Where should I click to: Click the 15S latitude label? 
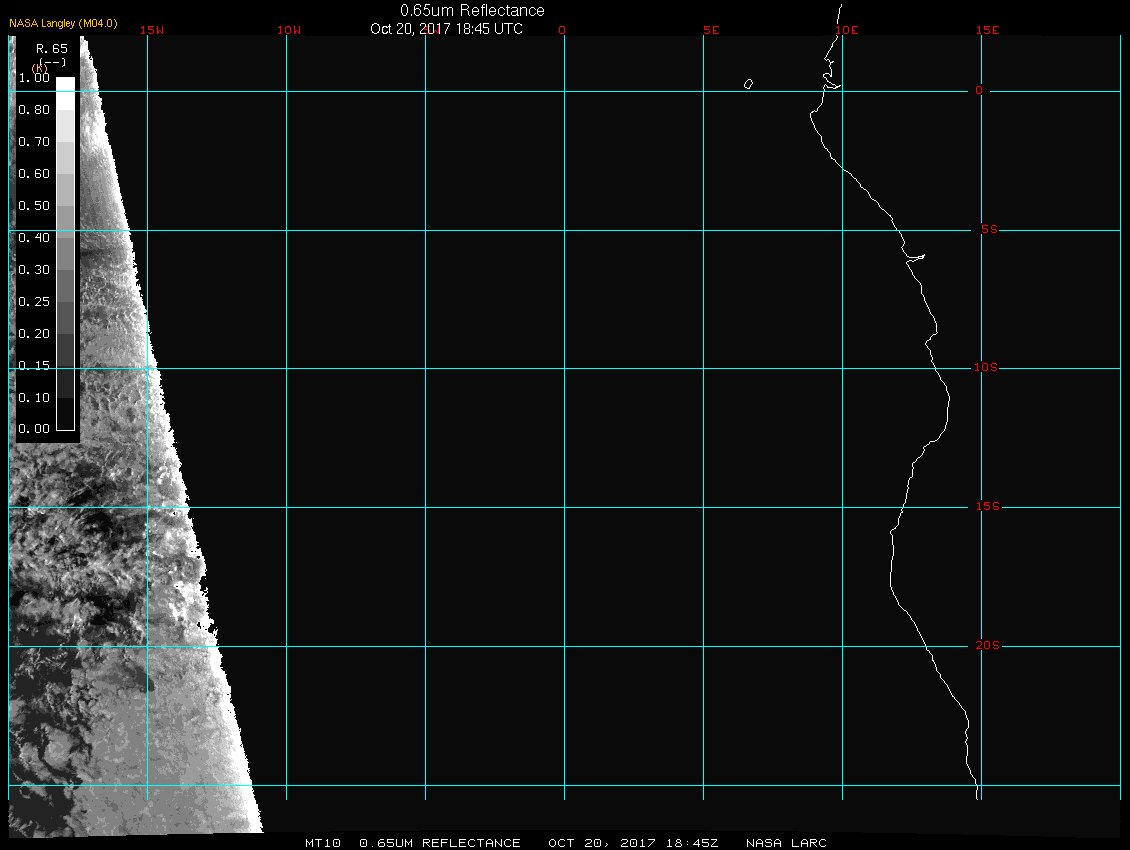coord(986,507)
